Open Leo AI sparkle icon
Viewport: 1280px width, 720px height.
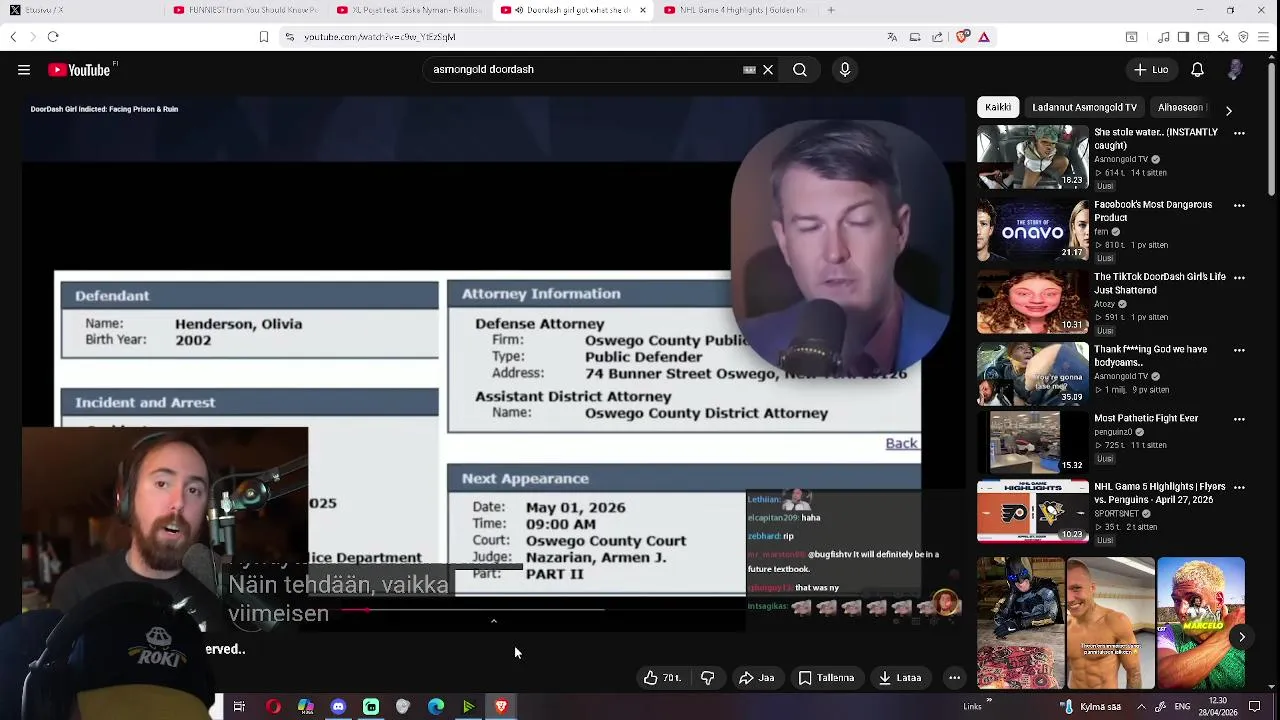pyautogui.click(x=1223, y=37)
